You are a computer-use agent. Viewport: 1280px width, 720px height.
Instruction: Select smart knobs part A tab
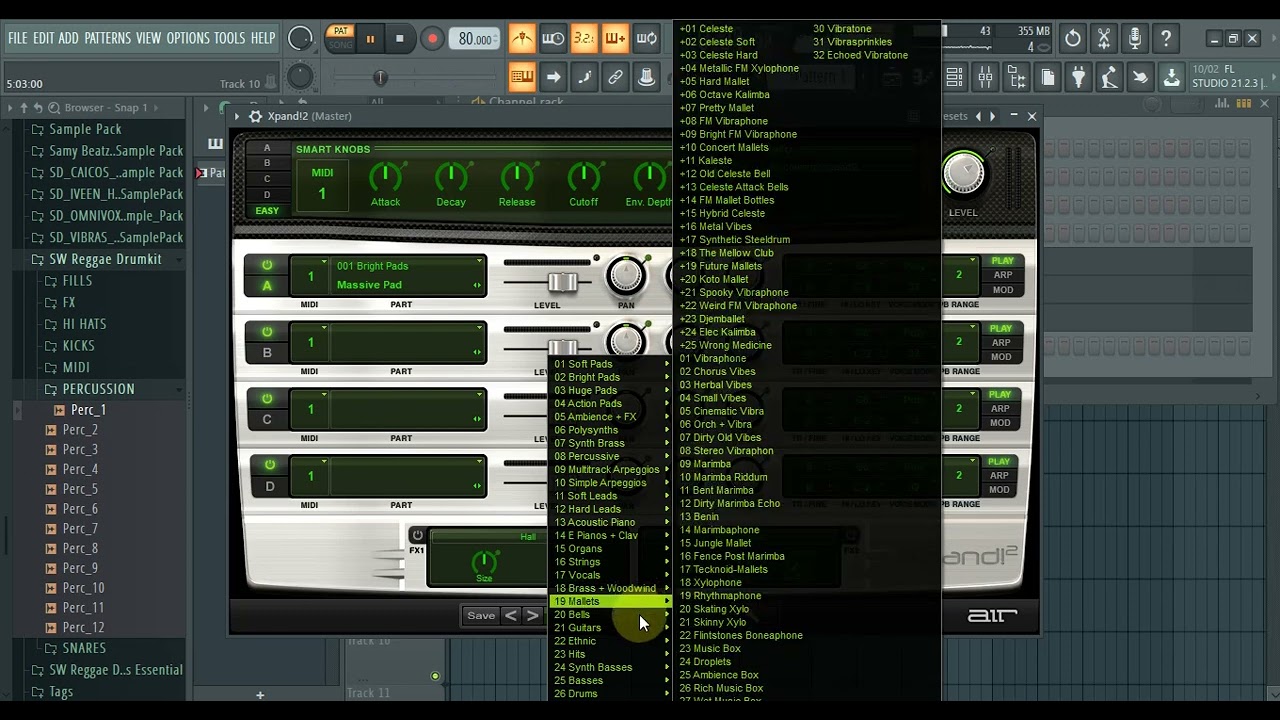point(267,148)
